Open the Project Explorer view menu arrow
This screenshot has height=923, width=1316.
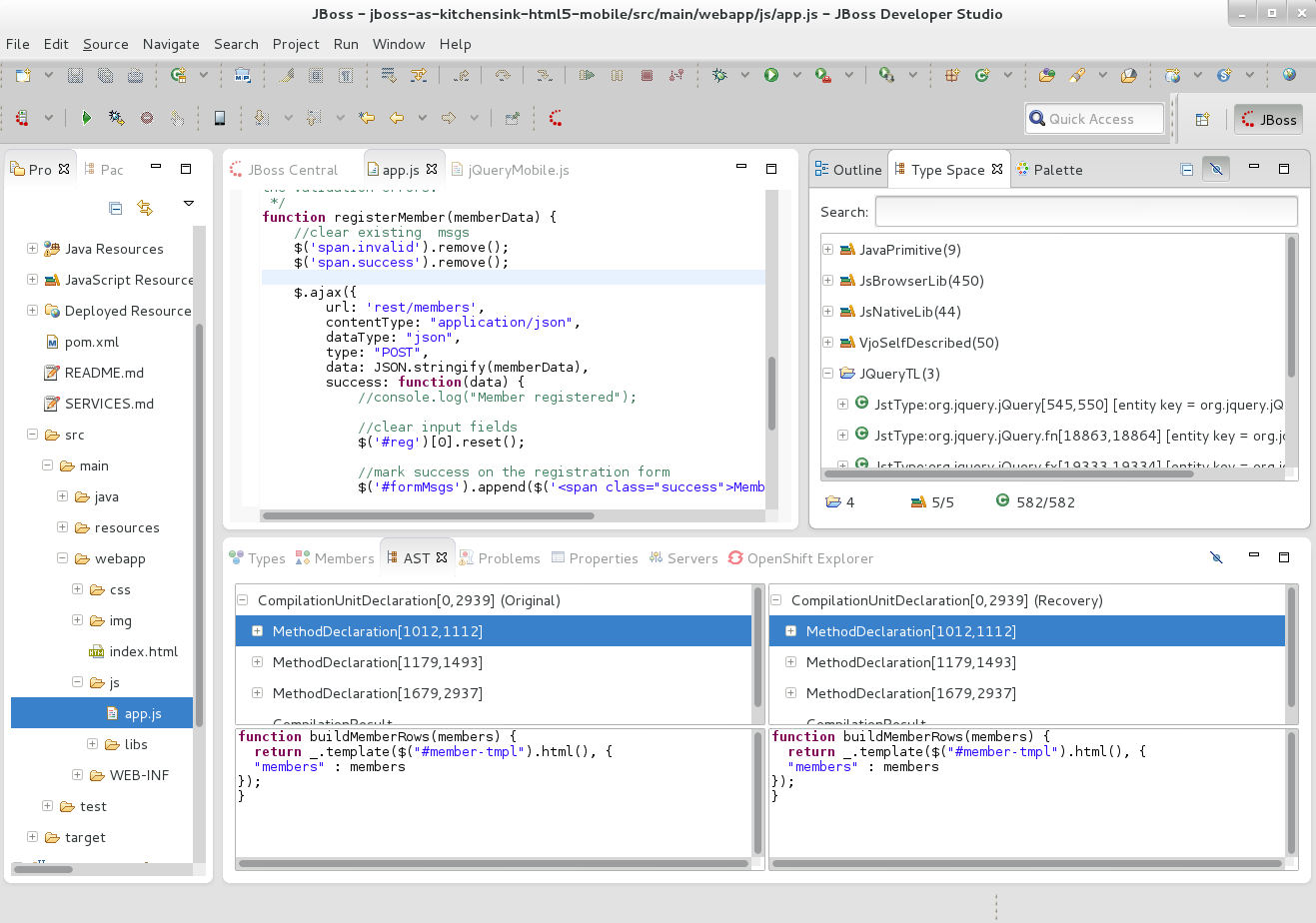189,204
